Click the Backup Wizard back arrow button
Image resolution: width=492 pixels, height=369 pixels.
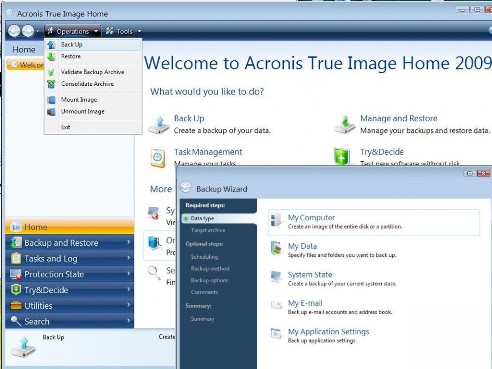186,187
